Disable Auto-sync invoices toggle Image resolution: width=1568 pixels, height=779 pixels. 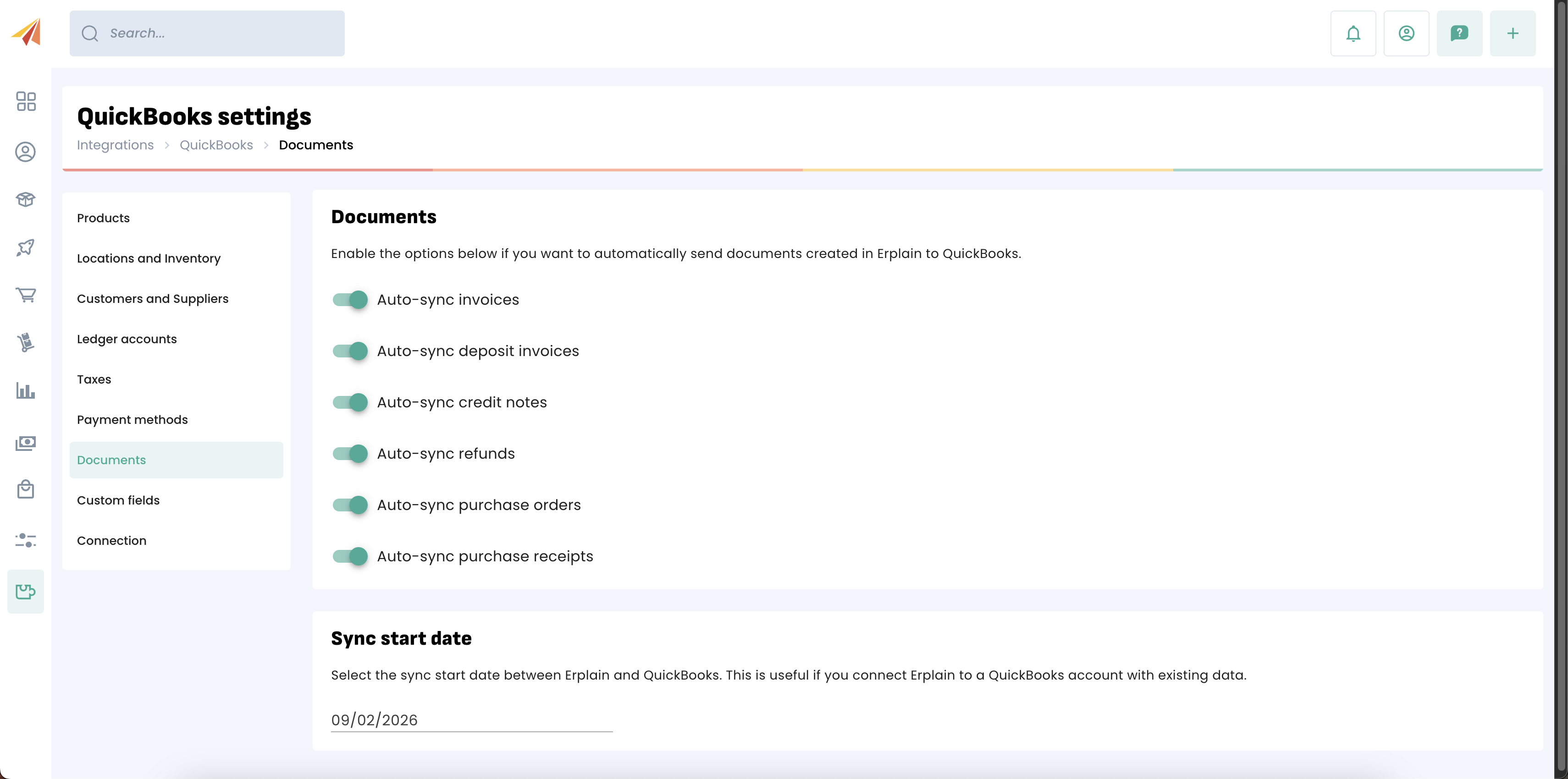350,299
